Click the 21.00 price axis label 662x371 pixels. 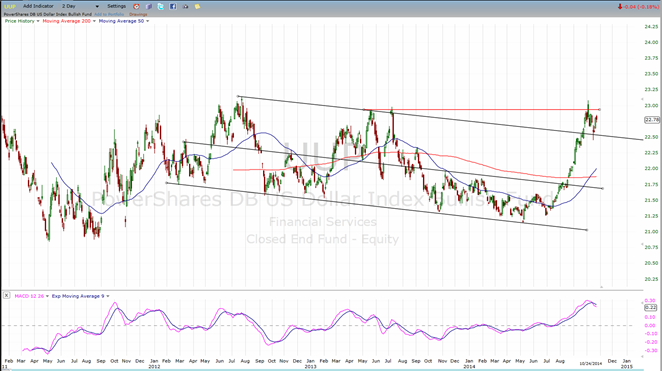click(x=651, y=232)
